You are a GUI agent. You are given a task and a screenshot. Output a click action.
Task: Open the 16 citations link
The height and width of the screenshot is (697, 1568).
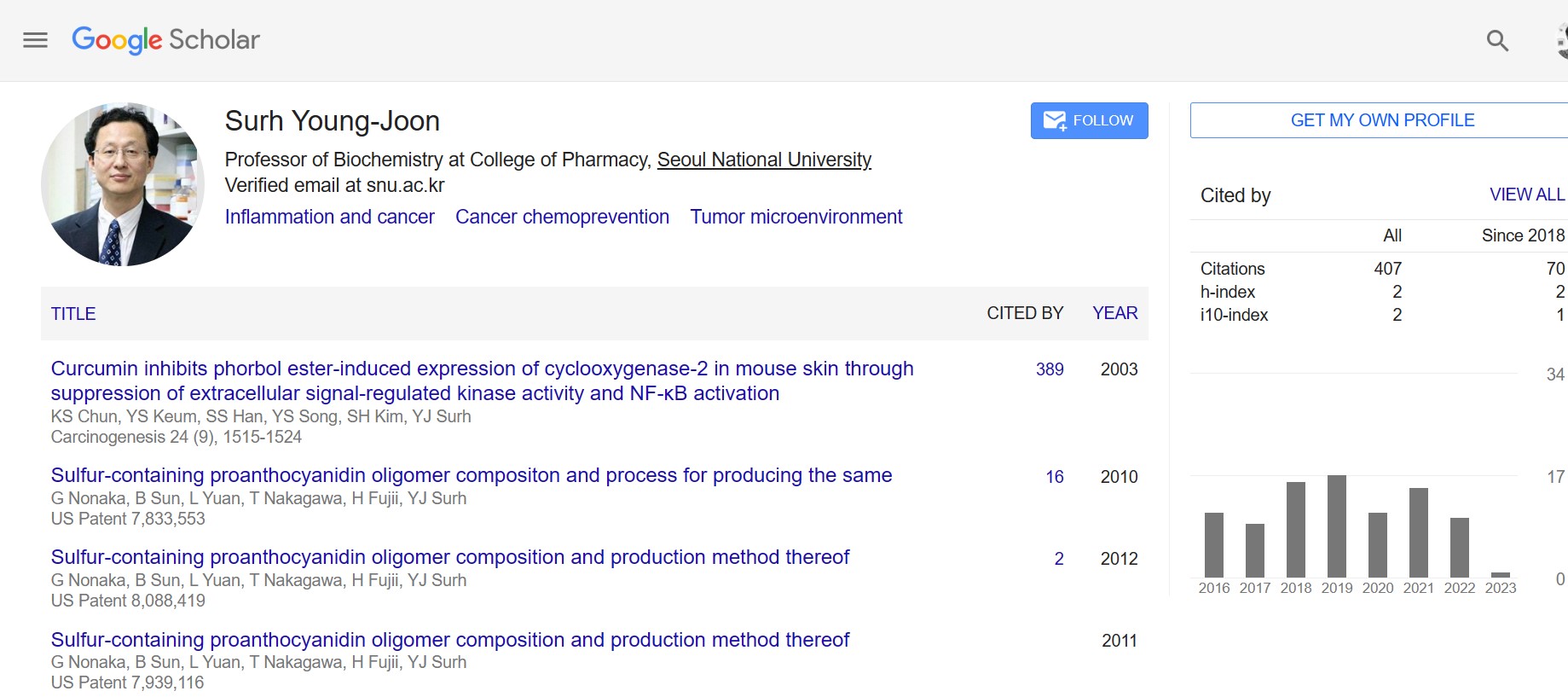[x=1055, y=477]
